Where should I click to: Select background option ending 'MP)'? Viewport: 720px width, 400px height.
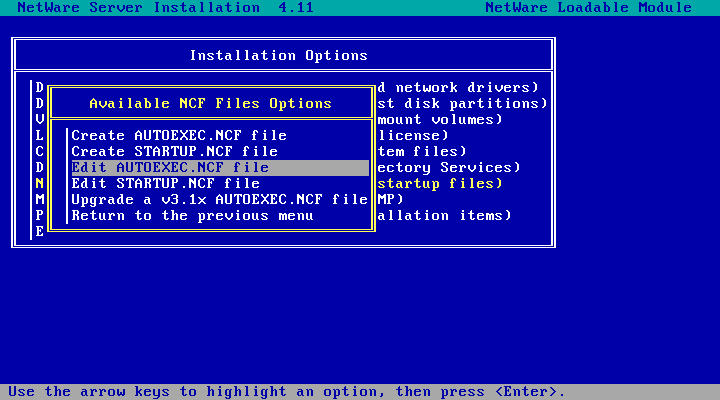point(390,200)
